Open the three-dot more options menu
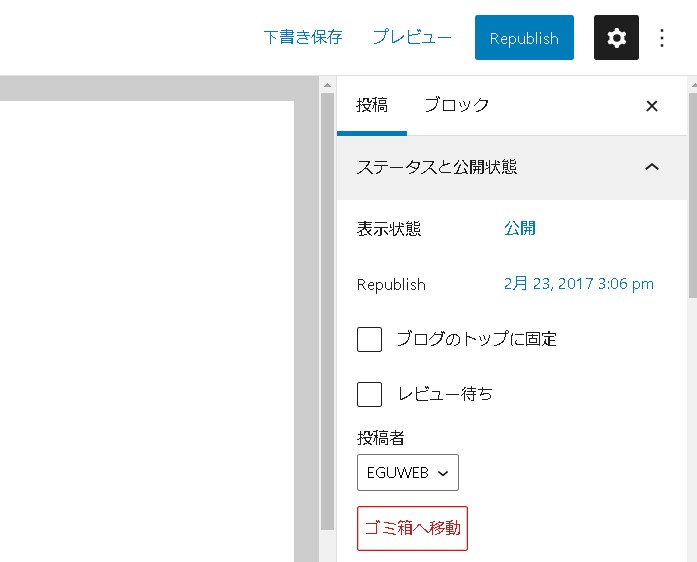 coord(661,38)
